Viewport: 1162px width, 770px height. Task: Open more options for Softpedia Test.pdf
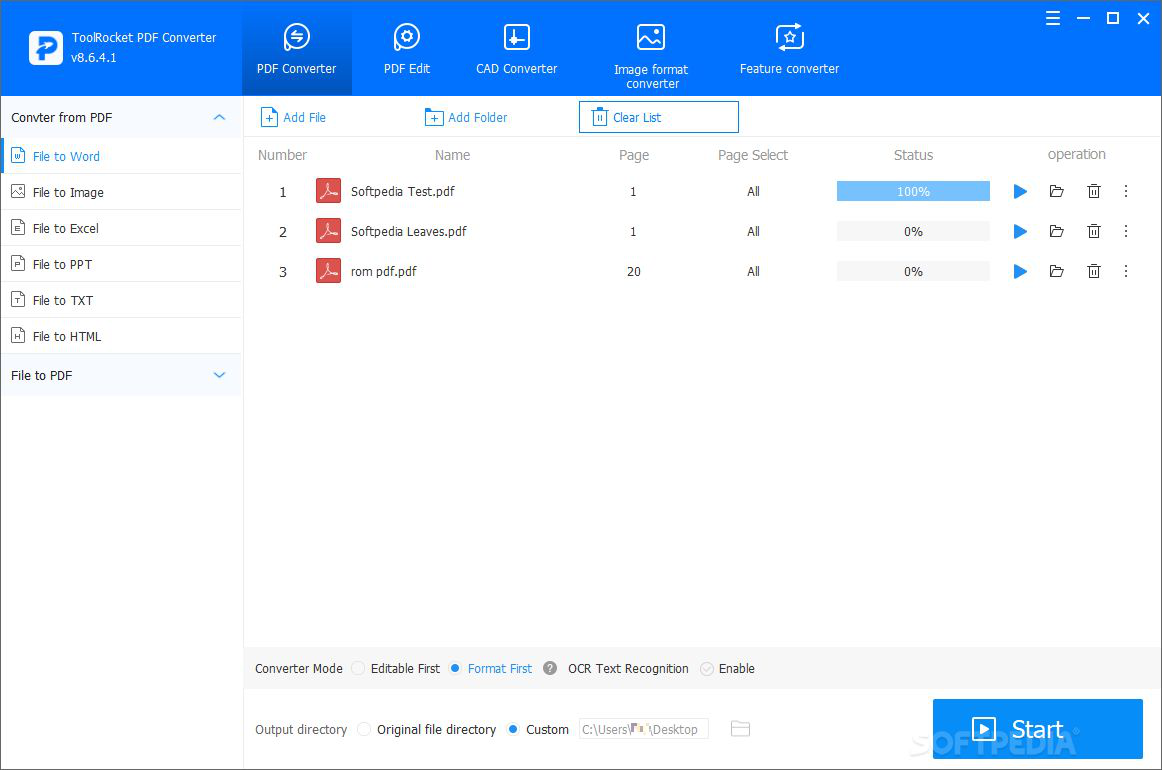pos(1126,191)
